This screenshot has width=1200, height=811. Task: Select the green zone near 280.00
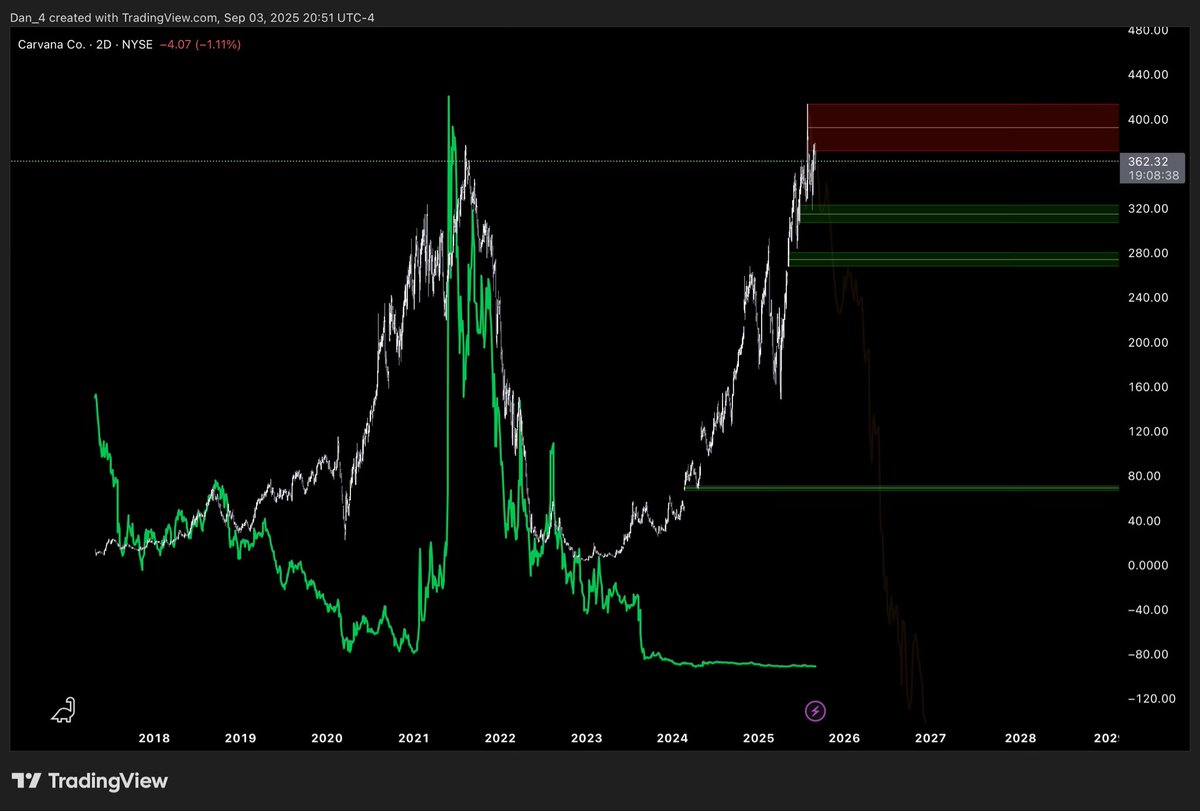coord(954,259)
